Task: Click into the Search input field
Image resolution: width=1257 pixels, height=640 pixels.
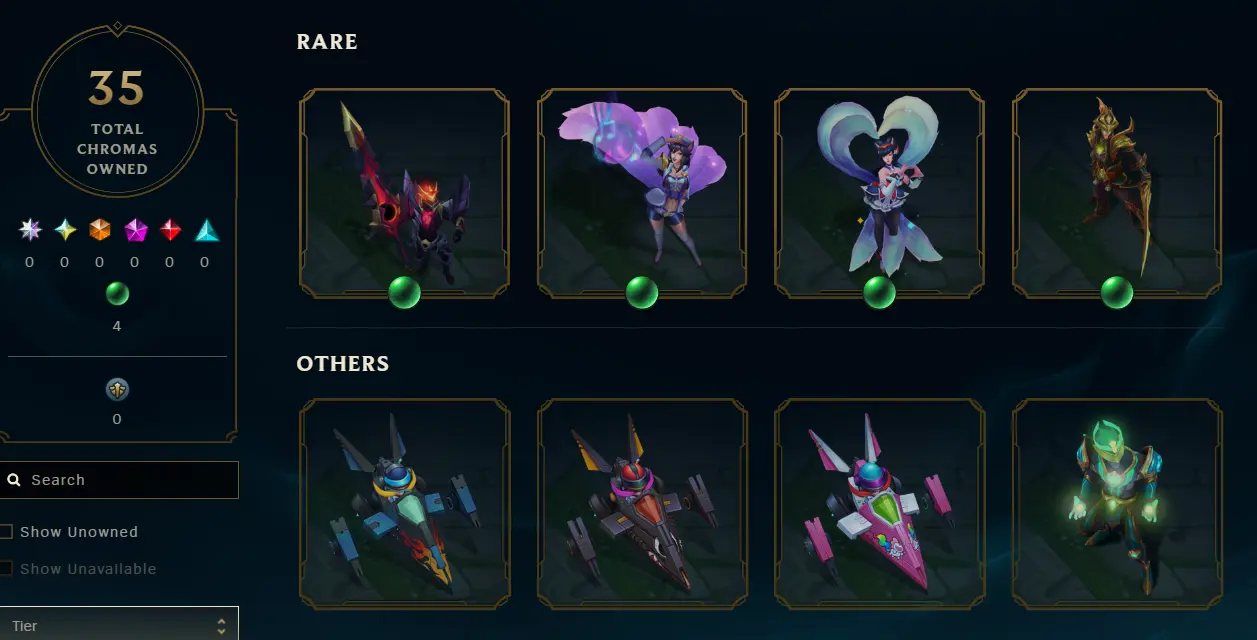Action: [x=119, y=480]
